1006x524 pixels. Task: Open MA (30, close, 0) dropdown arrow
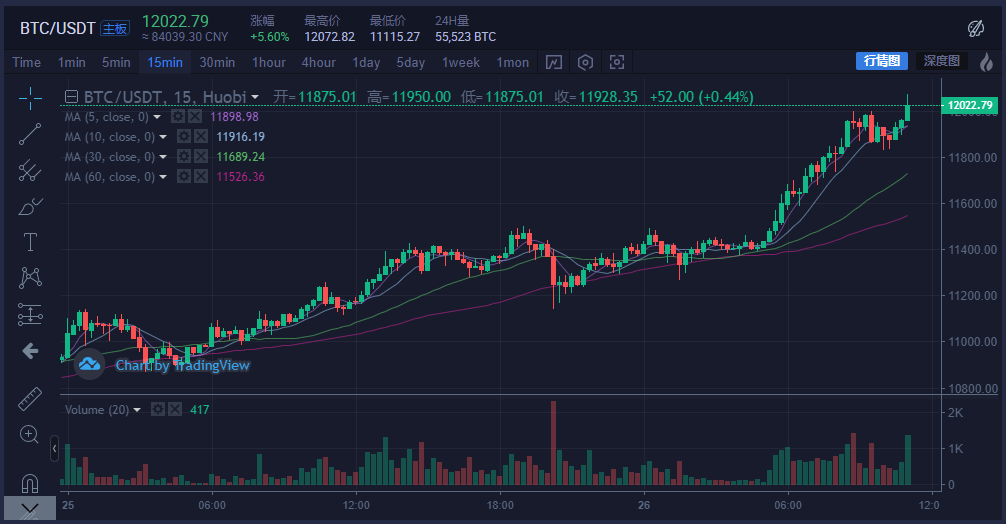(x=163, y=157)
